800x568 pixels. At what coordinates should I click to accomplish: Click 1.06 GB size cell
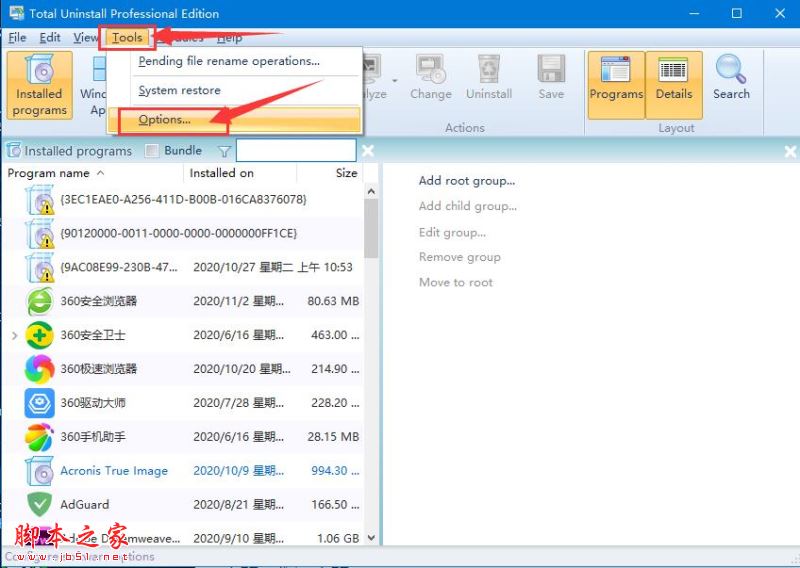coord(338,538)
